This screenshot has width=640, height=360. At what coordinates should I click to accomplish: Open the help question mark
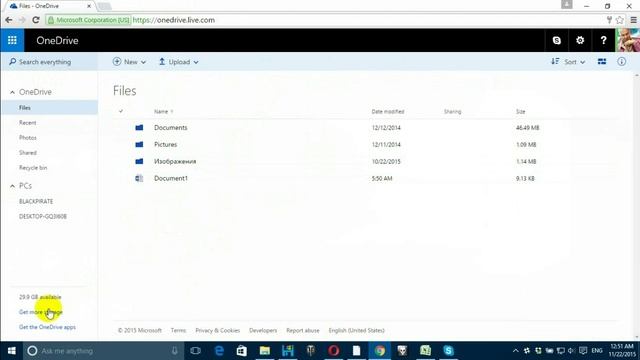click(603, 40)
